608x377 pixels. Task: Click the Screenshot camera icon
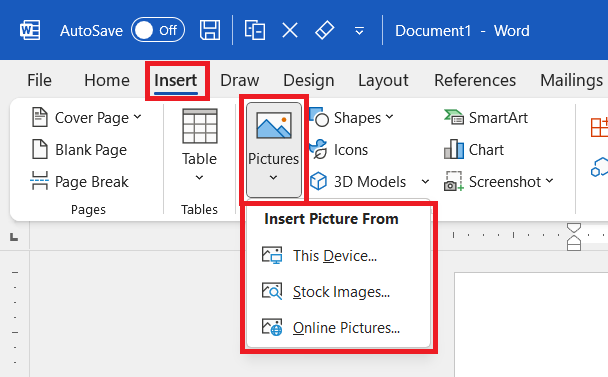click(x=454, y=181)
